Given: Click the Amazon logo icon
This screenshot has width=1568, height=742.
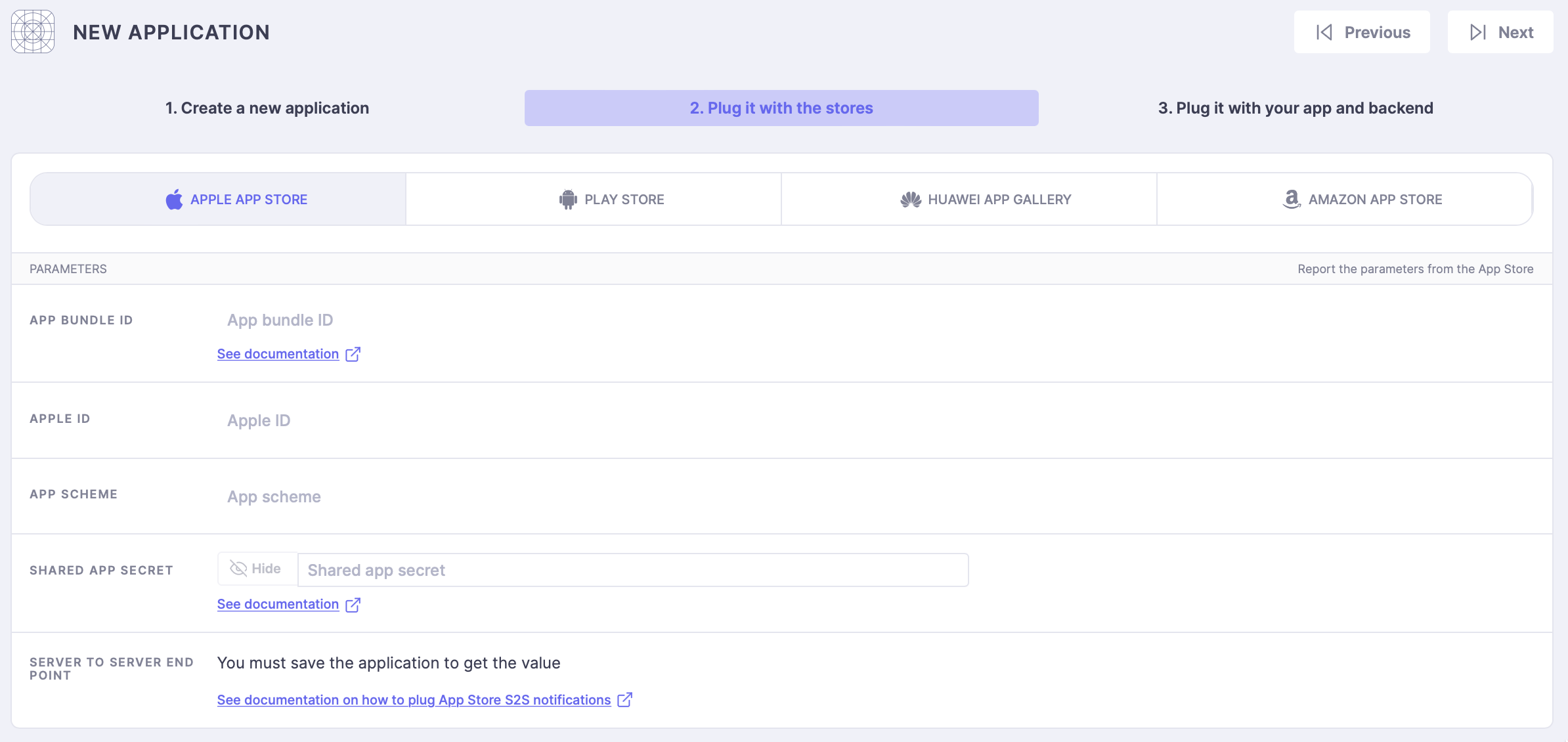Looking at the screenshot, I should tap(1292, 199).
